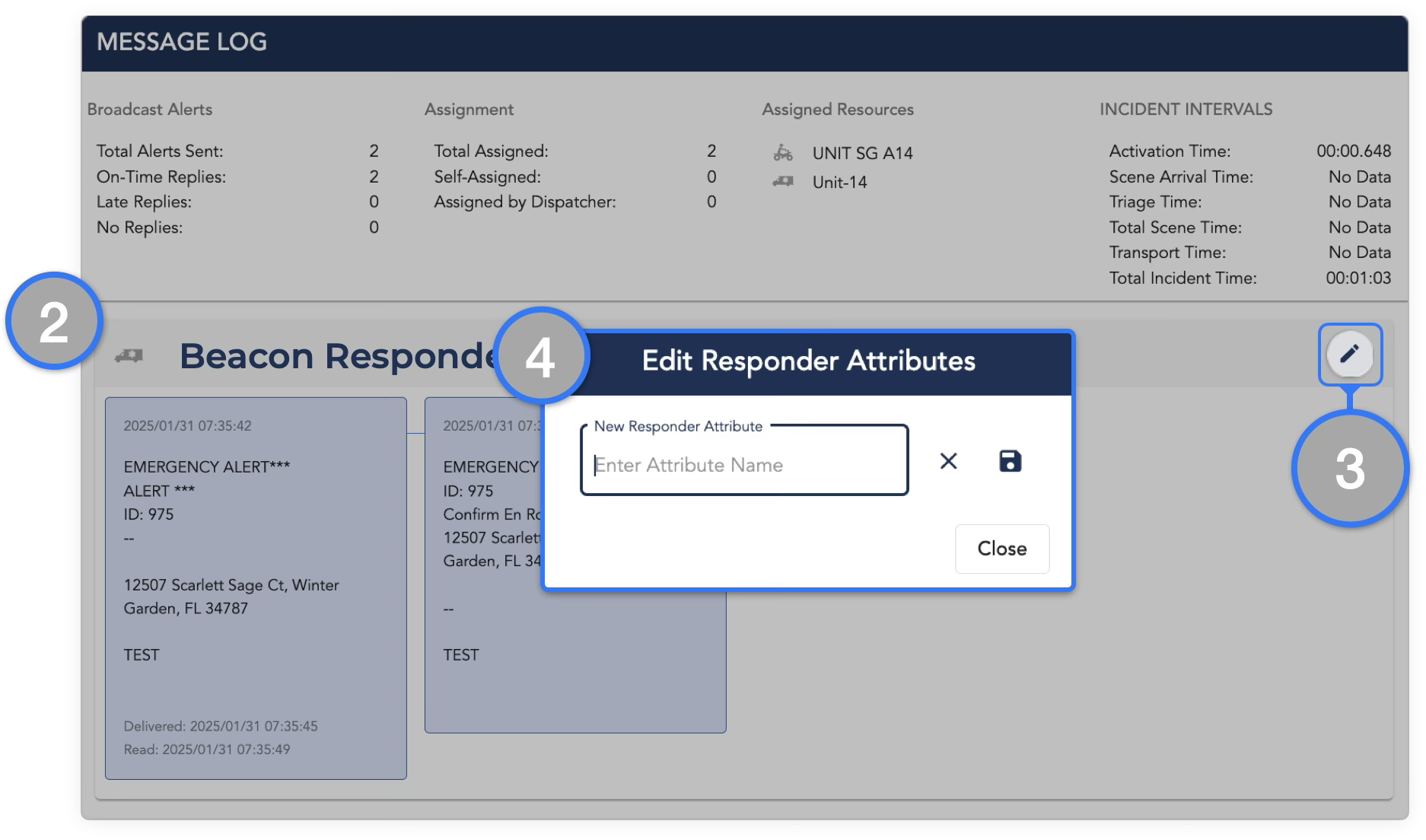Click the On-Time Replies label
Viewport: 1426px width, 840px height.
[161, 177]
